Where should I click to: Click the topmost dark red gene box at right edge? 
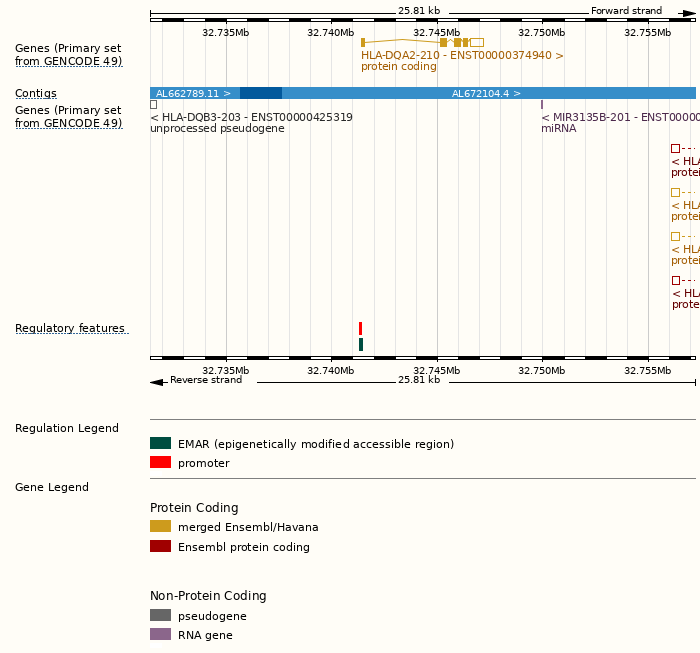point(675,148)
